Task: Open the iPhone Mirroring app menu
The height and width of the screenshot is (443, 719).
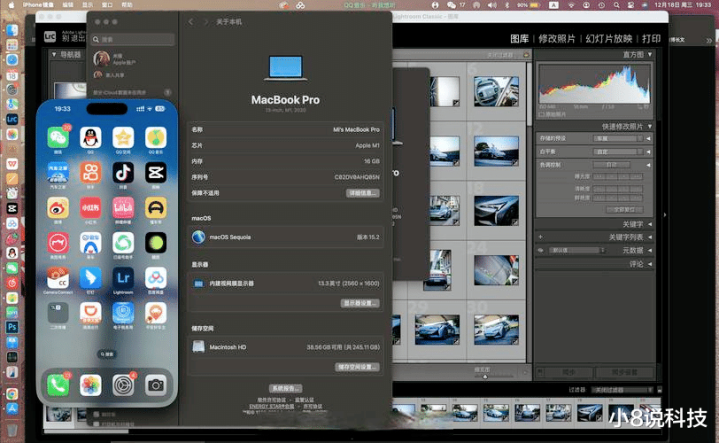Action: (x=38, y=5)
